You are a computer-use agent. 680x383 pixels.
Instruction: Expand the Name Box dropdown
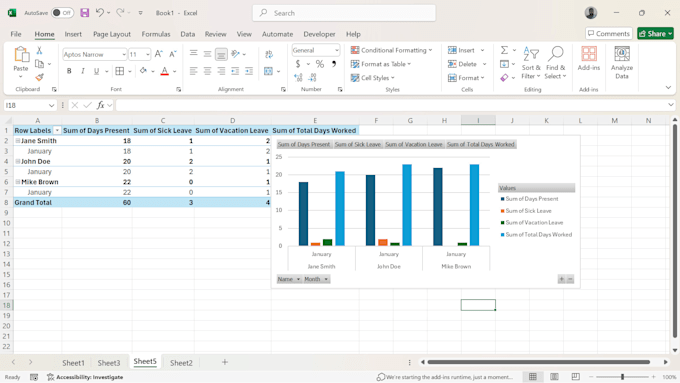[51, 105]
